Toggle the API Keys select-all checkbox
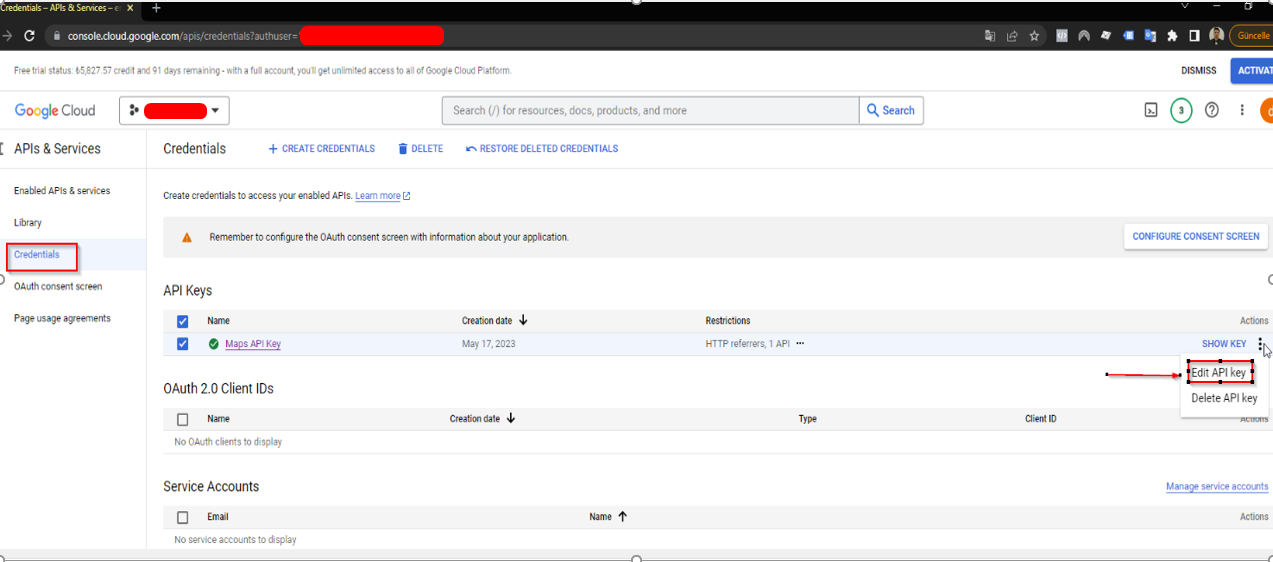The width and height of the screenshot is (1273, 562). click(182, 321)
